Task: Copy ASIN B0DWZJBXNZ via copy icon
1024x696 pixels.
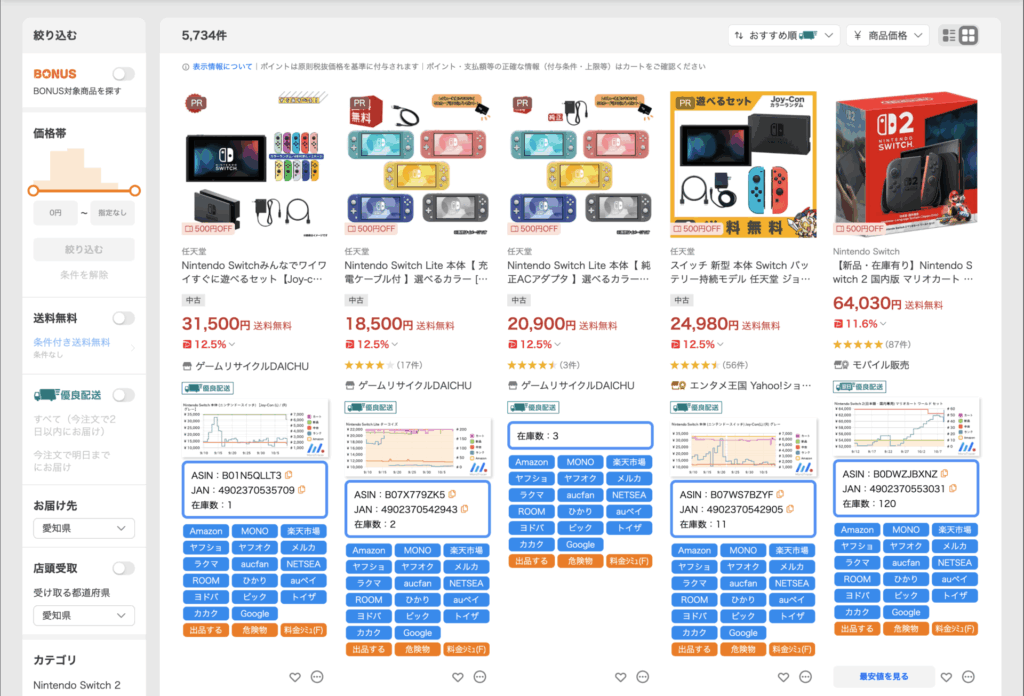Action: (x=944, y=474)
